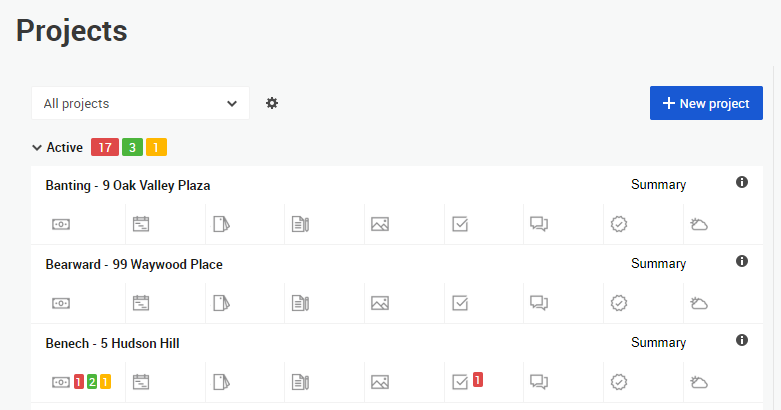This screenshot has height=410, width=781.
Task: Open Summary for Benech - 5 Hudson Hill
Action: click(x=658, y=343)
